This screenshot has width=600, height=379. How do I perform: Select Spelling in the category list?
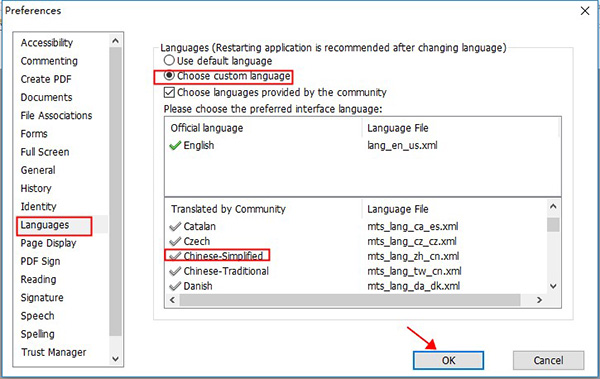(x=38, y=334)
